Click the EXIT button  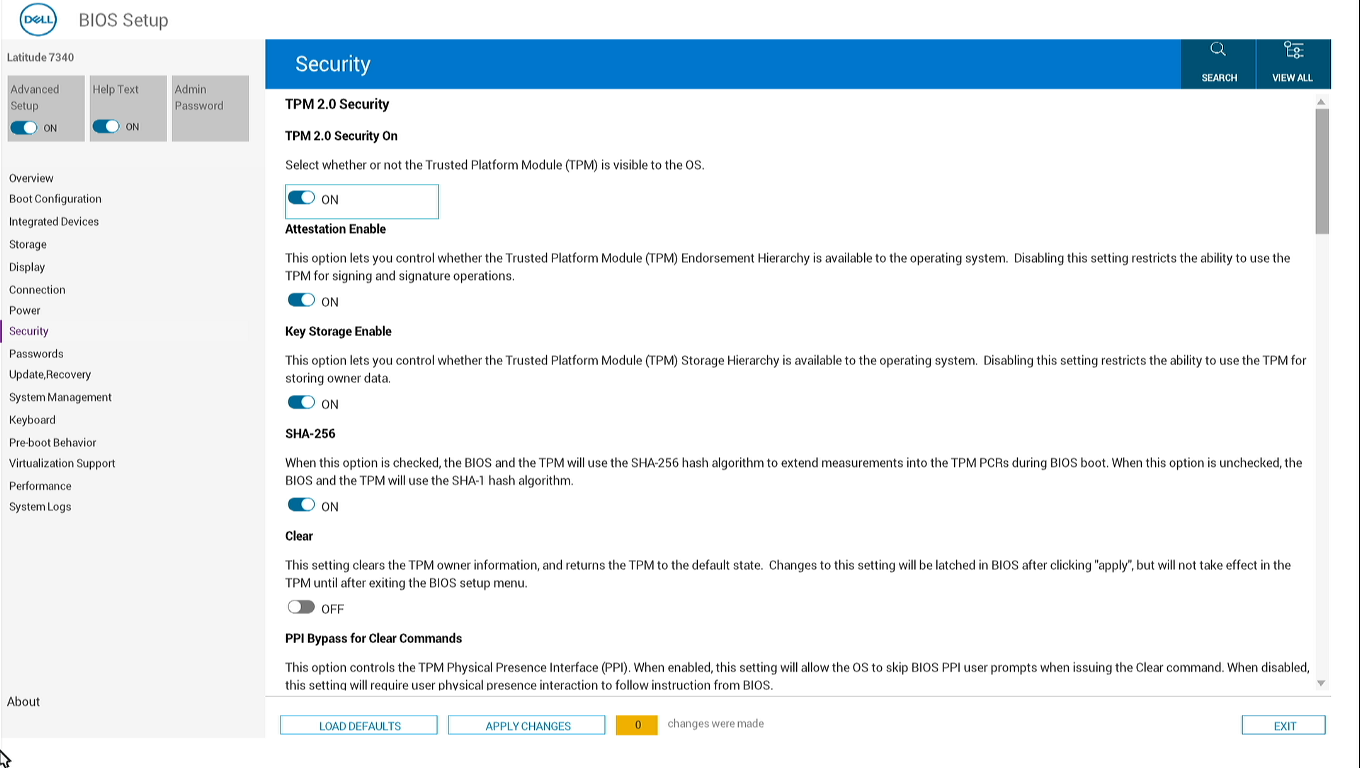click(x=1283, y=724)
